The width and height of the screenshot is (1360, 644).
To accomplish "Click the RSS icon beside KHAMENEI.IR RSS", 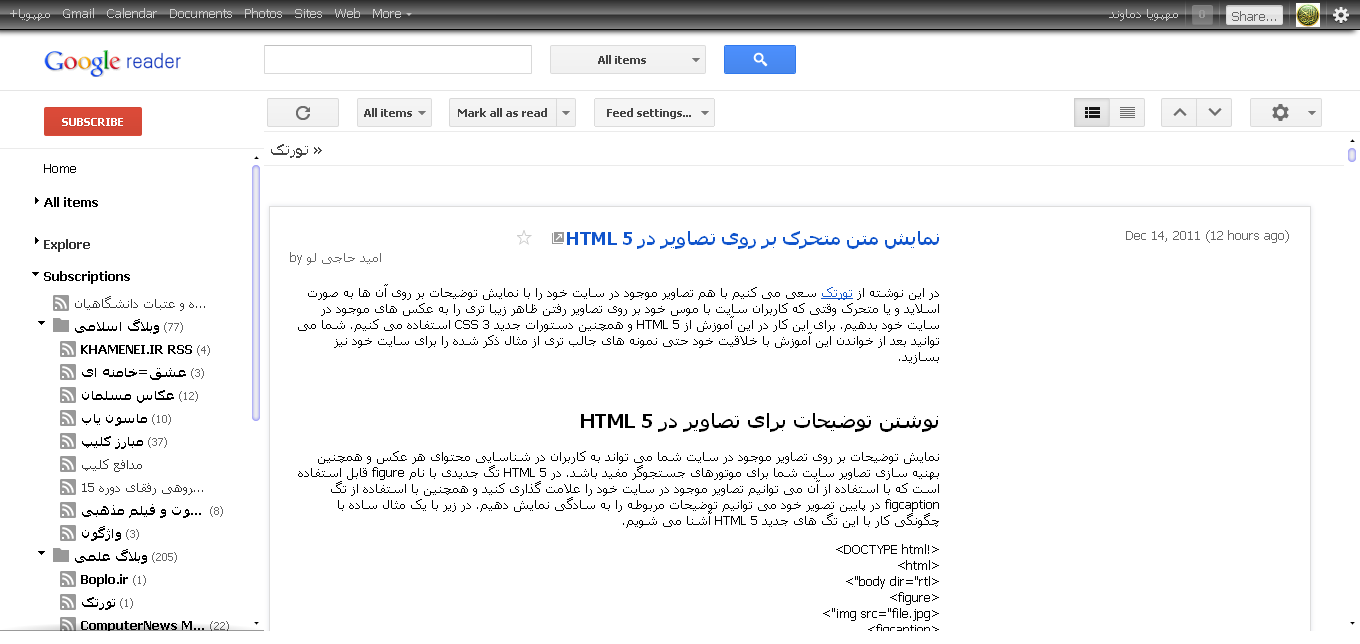I will point(68,350).
